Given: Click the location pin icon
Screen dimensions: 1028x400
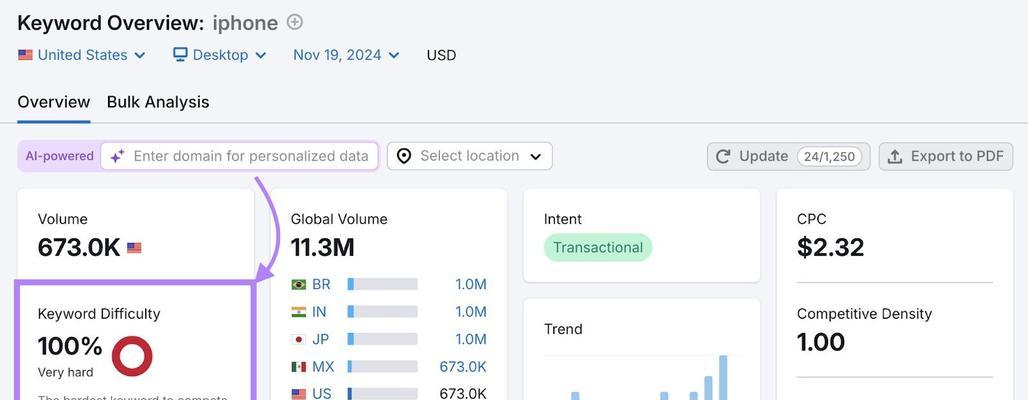Looking at the screenshot, I should coord(404,156).
